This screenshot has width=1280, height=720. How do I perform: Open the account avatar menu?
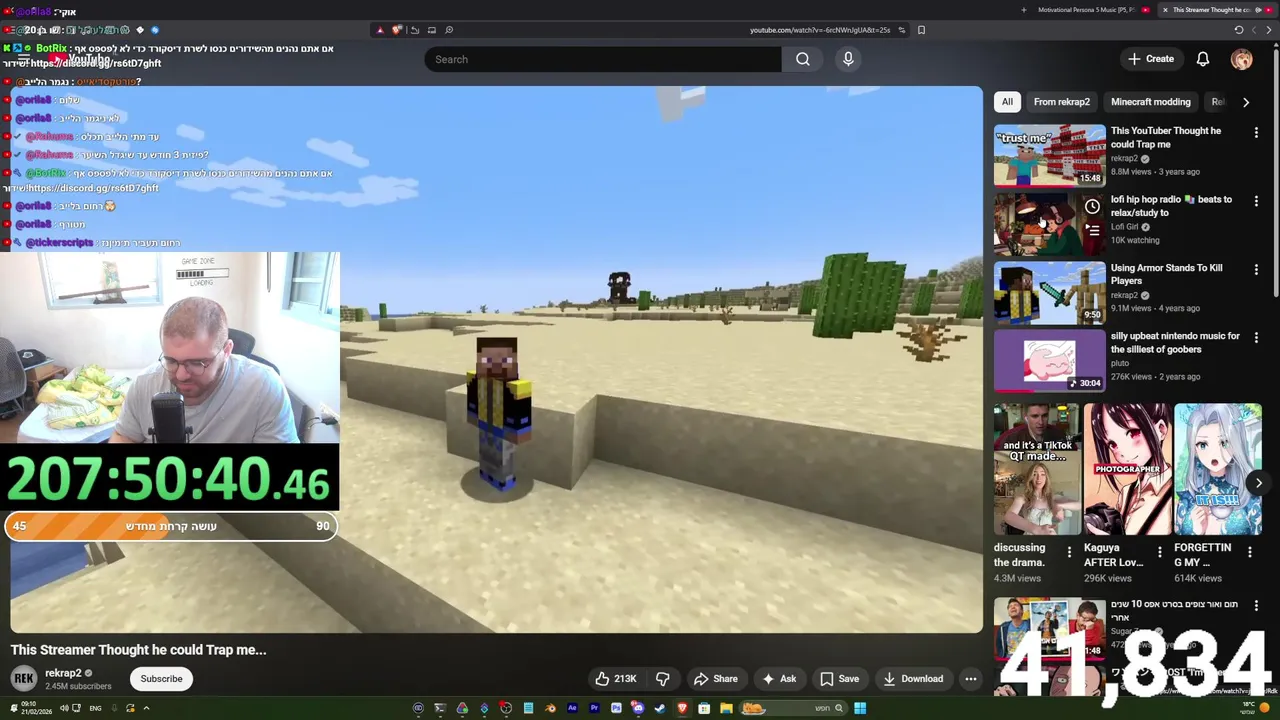1241,59
